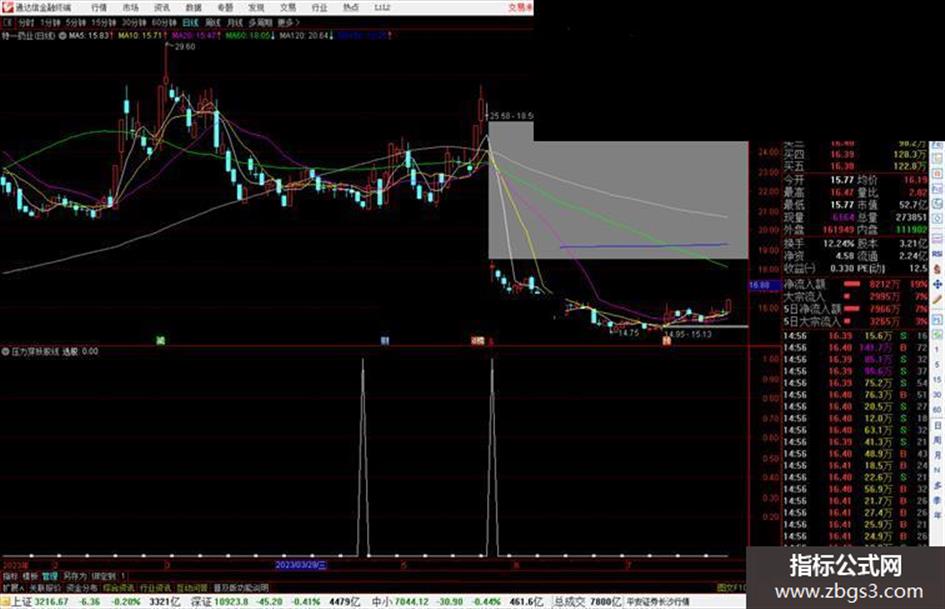Screen dimensions: 945x609
Task: Click the date label 2023/03/29
Action: 300,565
